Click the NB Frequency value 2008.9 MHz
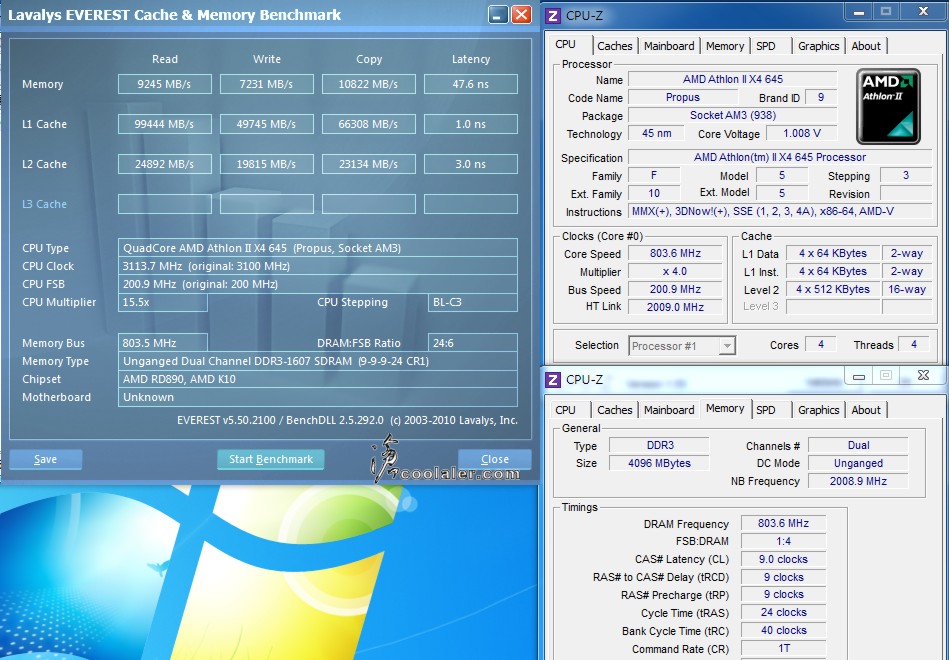 pyautogui.click(x=858, y=481)
